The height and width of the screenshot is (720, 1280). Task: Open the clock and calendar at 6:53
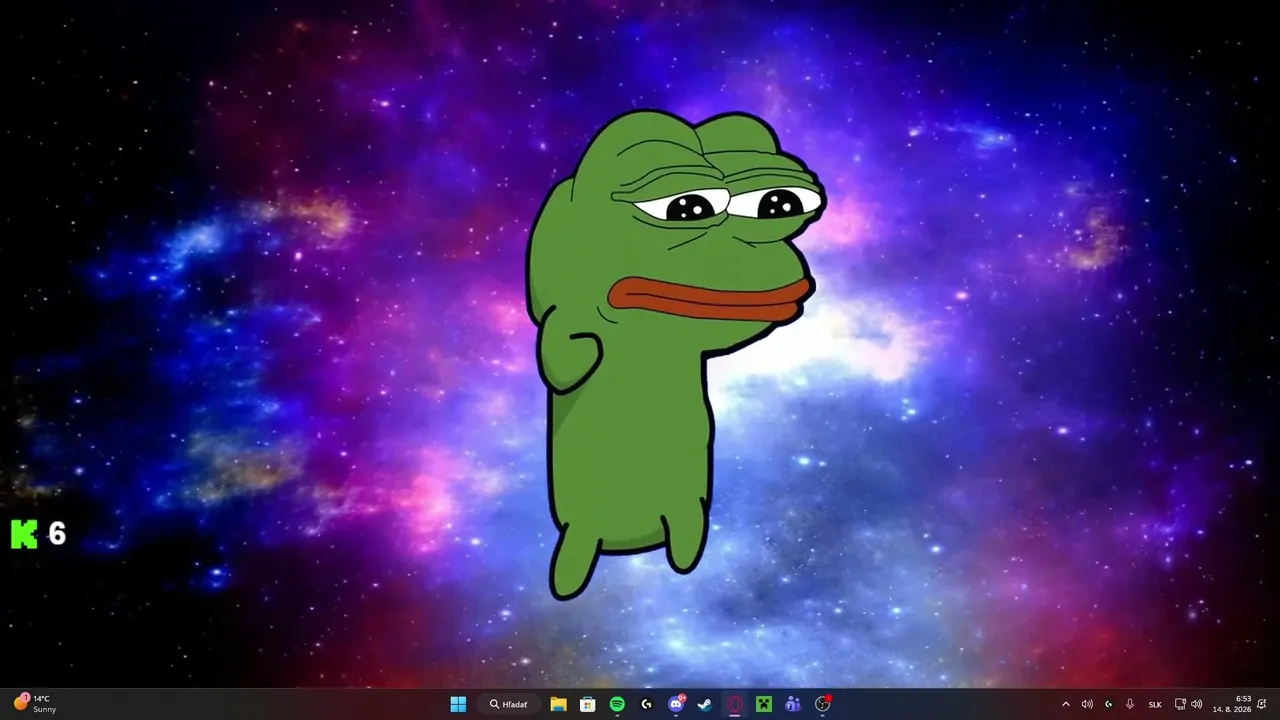pyautogui.click(x=1232, y=704)
